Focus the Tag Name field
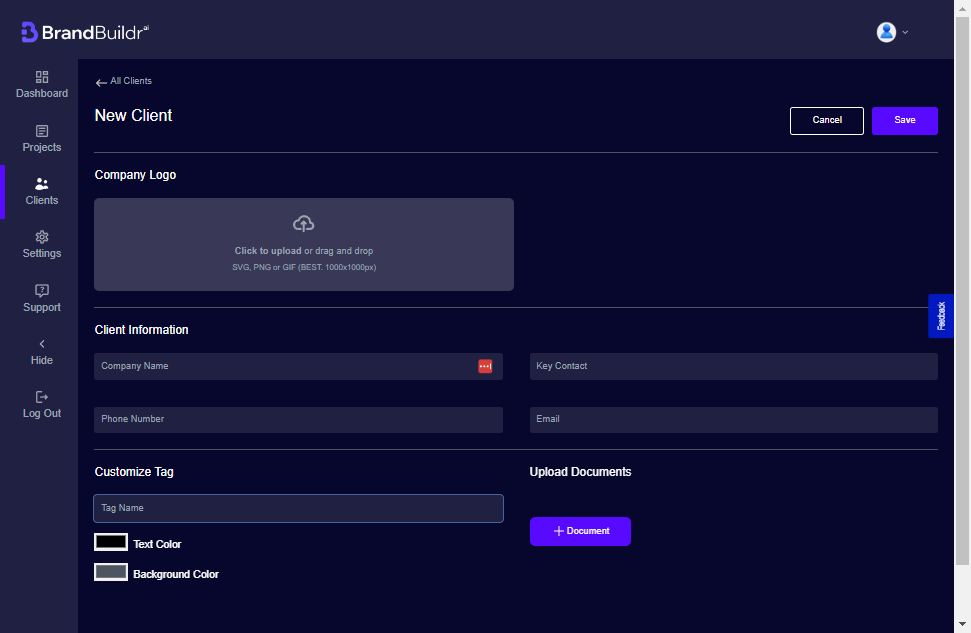 point(298,509)
